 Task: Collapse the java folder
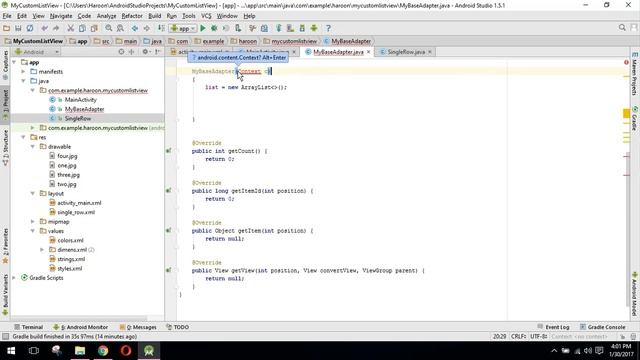(23, 81)
